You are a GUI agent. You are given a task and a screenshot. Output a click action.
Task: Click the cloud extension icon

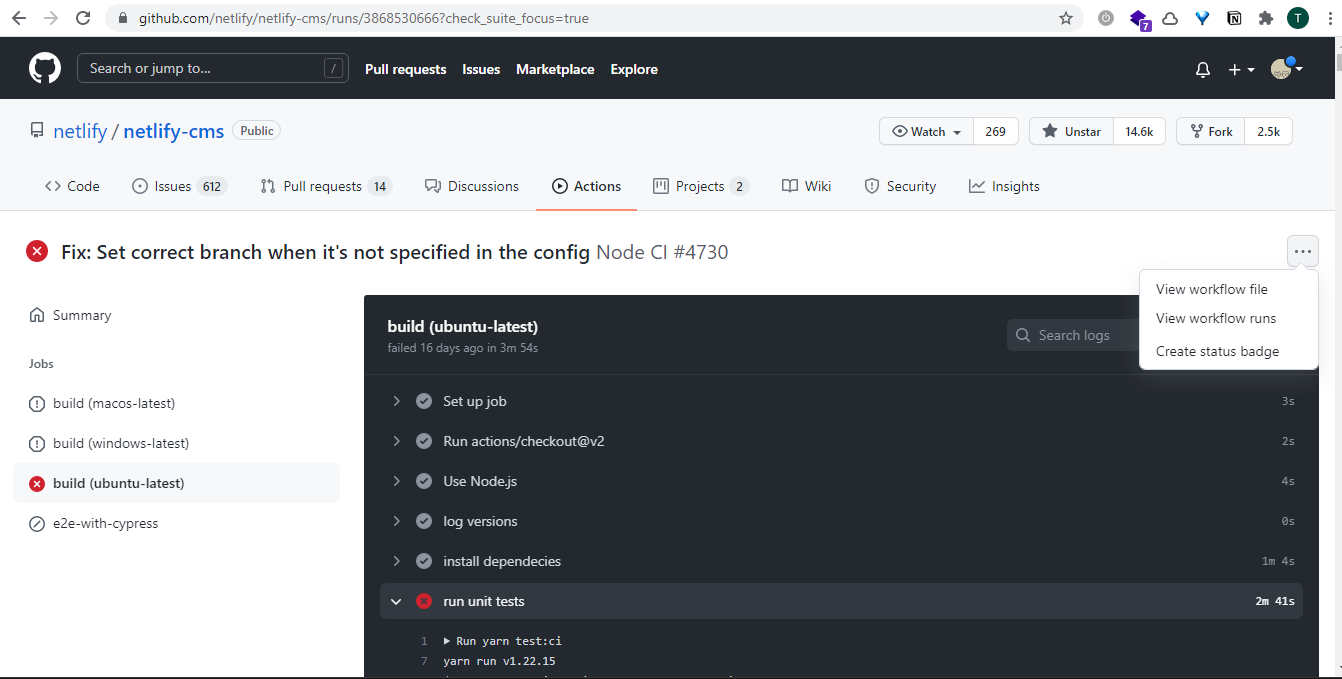pos(1170,18)
